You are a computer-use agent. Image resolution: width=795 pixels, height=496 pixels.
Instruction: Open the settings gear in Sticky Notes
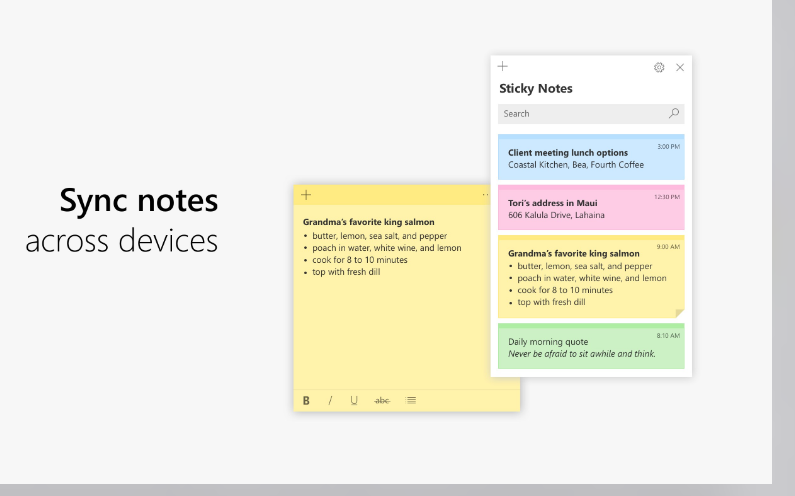click(x=659, y=67)
